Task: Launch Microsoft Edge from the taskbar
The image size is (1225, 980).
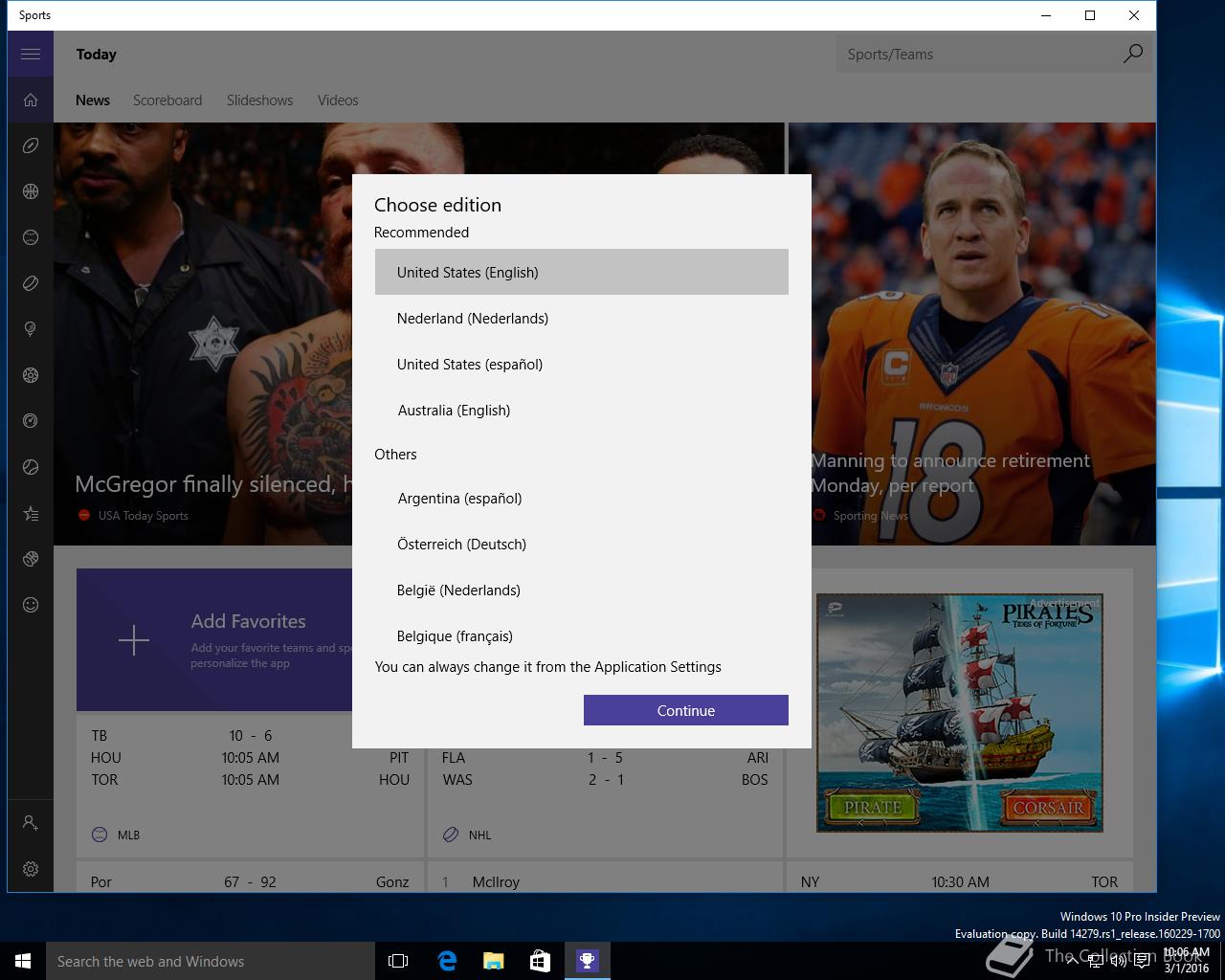Action: 446,961
